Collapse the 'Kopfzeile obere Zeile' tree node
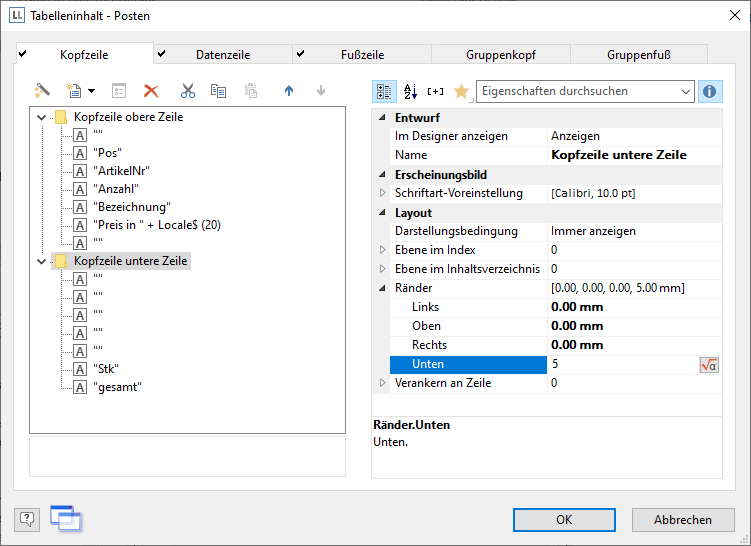The height and width of the screenshot is (546, 751). 41,117
